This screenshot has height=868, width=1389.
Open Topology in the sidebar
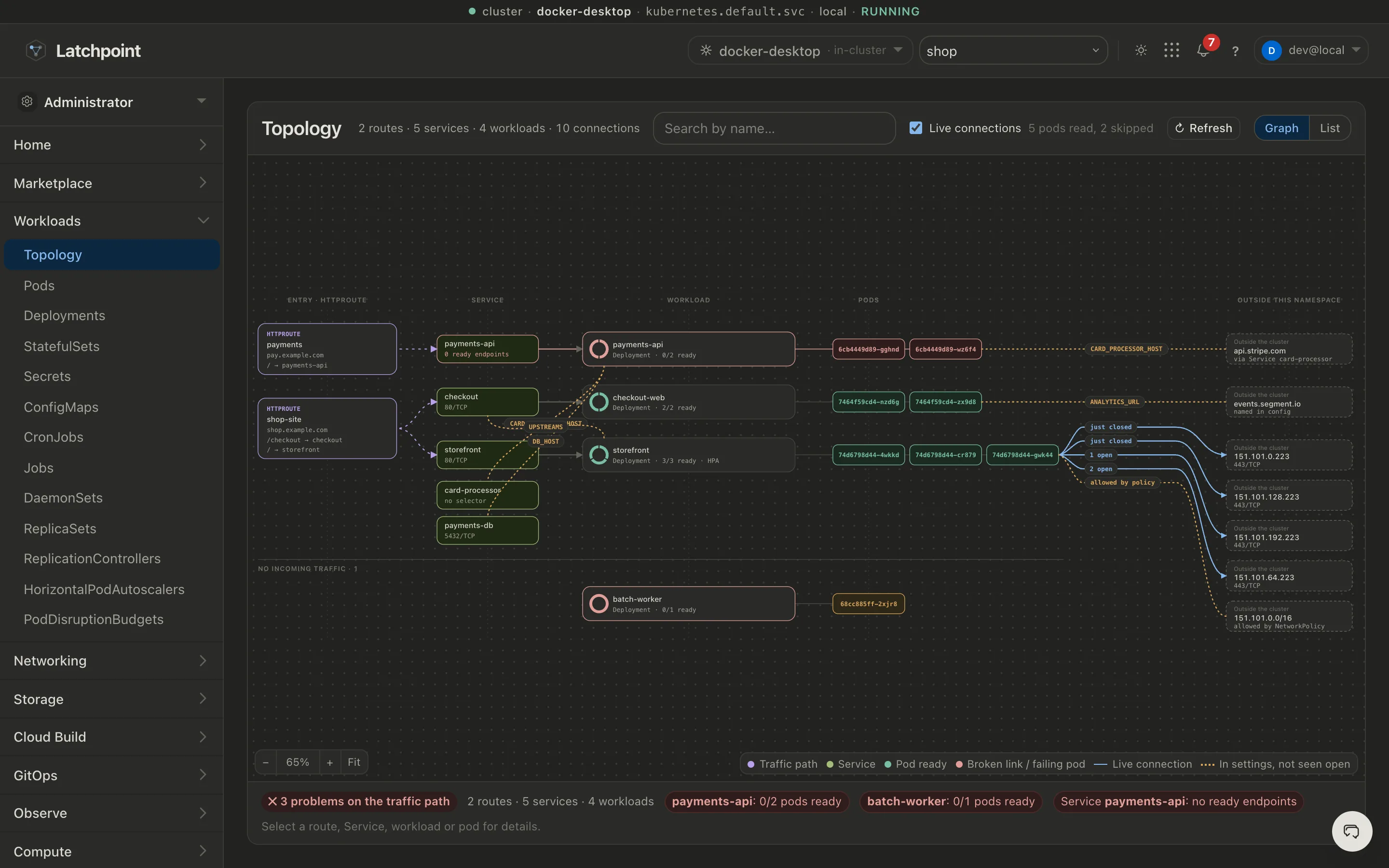click(111, 255)
